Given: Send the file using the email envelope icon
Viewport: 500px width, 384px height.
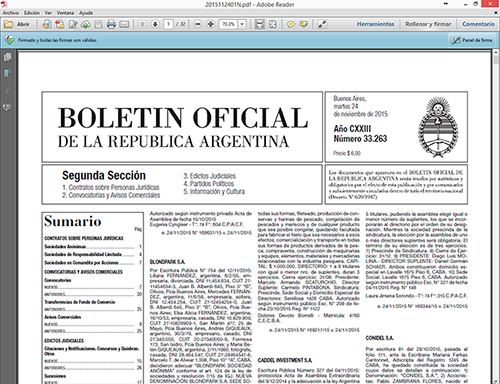Looking at the screenshot, I should point(124,24).
